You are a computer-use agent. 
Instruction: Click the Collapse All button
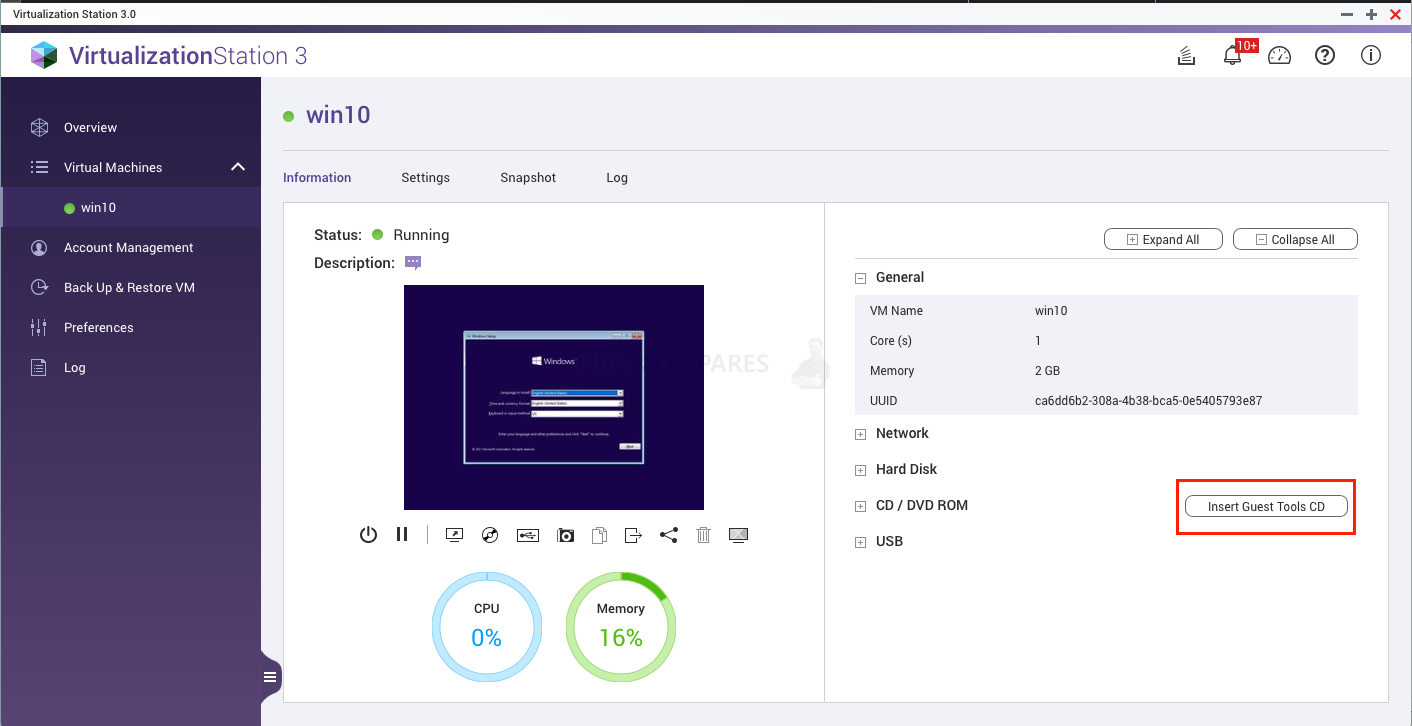pyautogui.click(x=1295, y=239)
